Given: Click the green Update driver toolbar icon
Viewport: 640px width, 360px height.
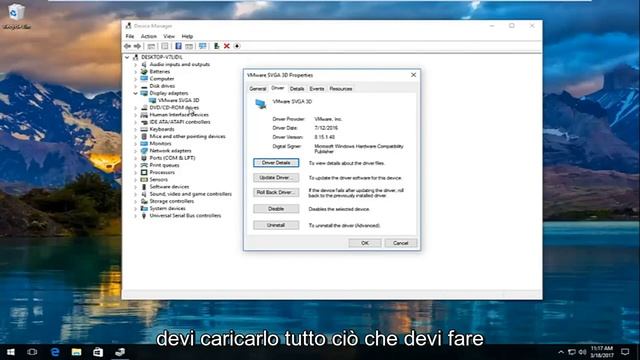Looking at the screenshot, I should click(216, 46).
